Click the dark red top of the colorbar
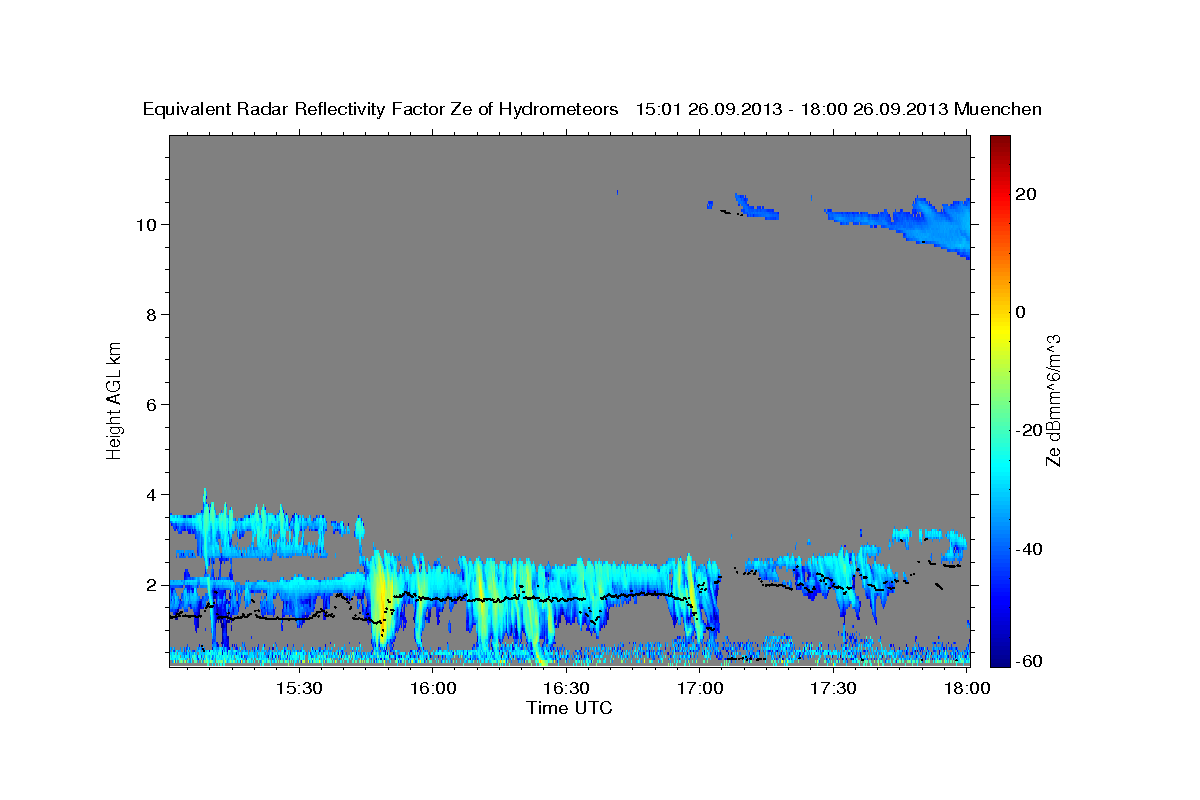 [x=1000, y=142]
